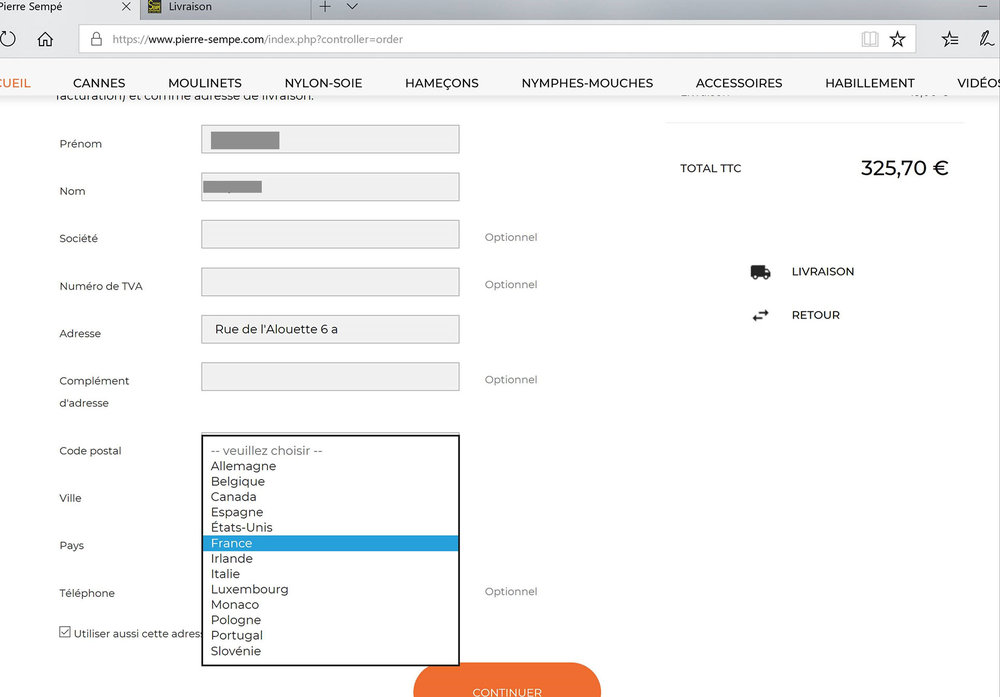The width and height of the screenshot is (1000, 697).
Task: Click the pen notes icon
Action: [986, 39]
